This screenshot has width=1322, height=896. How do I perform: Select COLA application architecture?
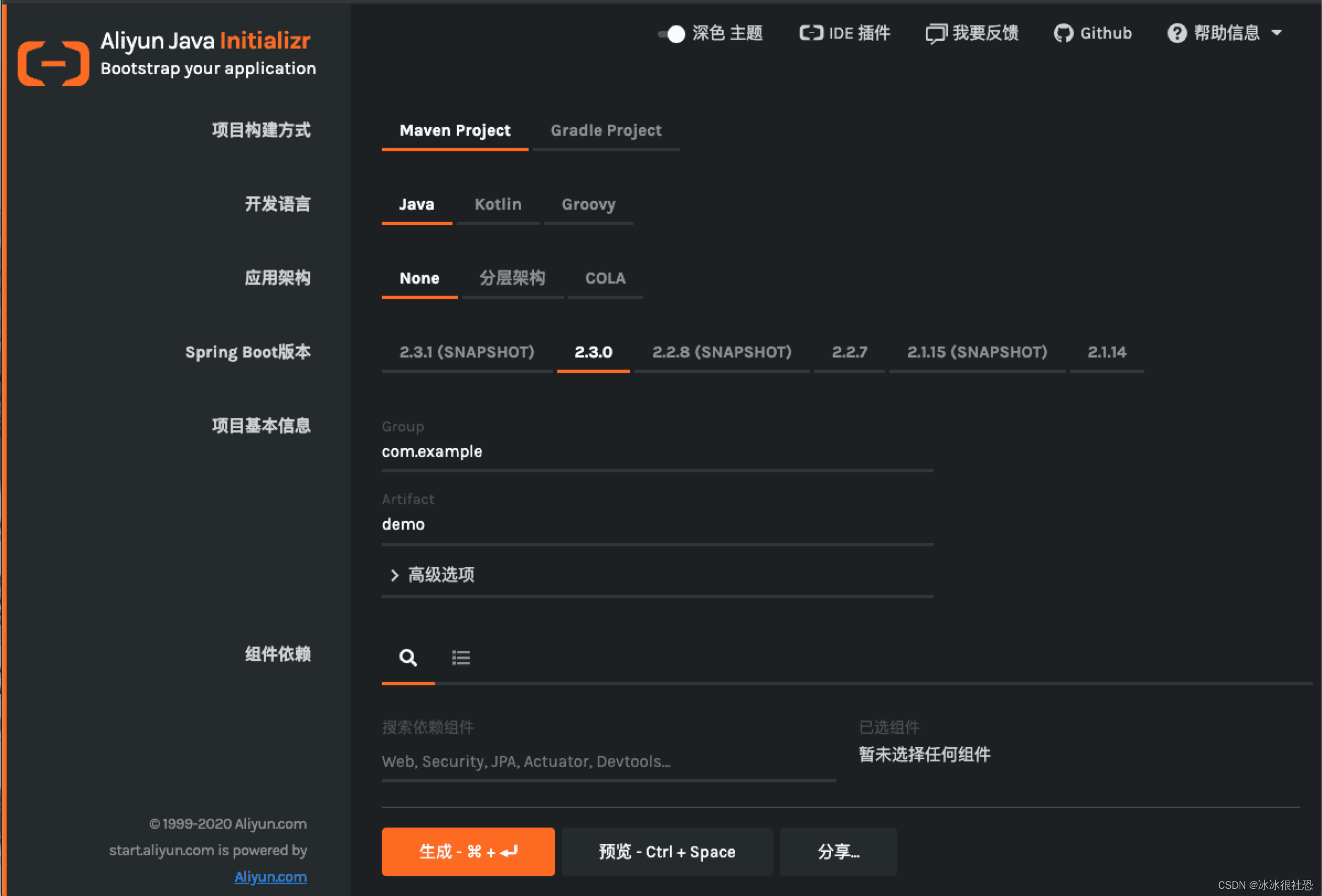pos(605,278)
